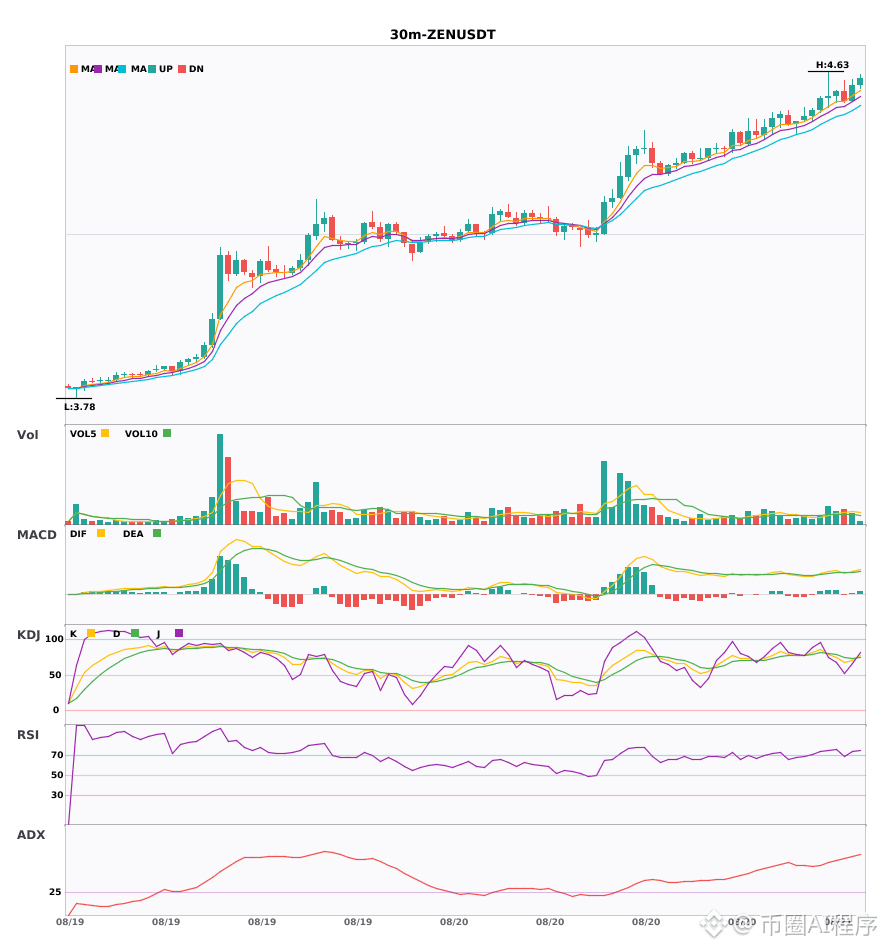Select the MACD panel label
The height and width of the screenshot is (950, 885).
click(36, 535)
